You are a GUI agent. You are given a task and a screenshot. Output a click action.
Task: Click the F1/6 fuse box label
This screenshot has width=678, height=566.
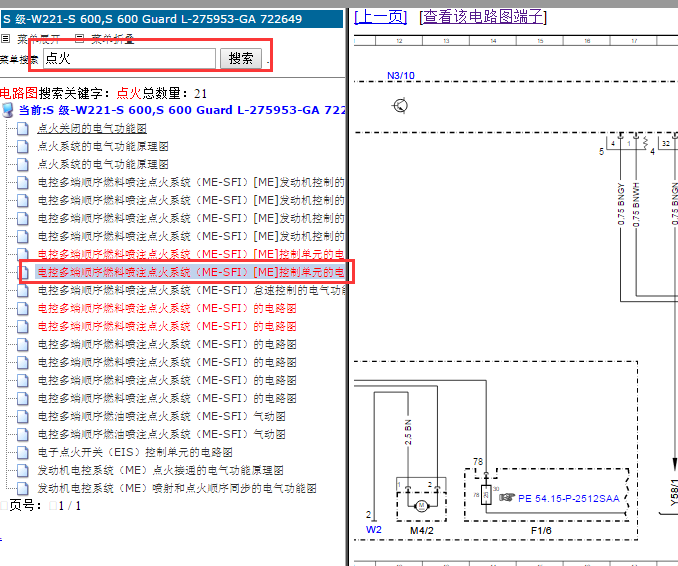[541, 531]
